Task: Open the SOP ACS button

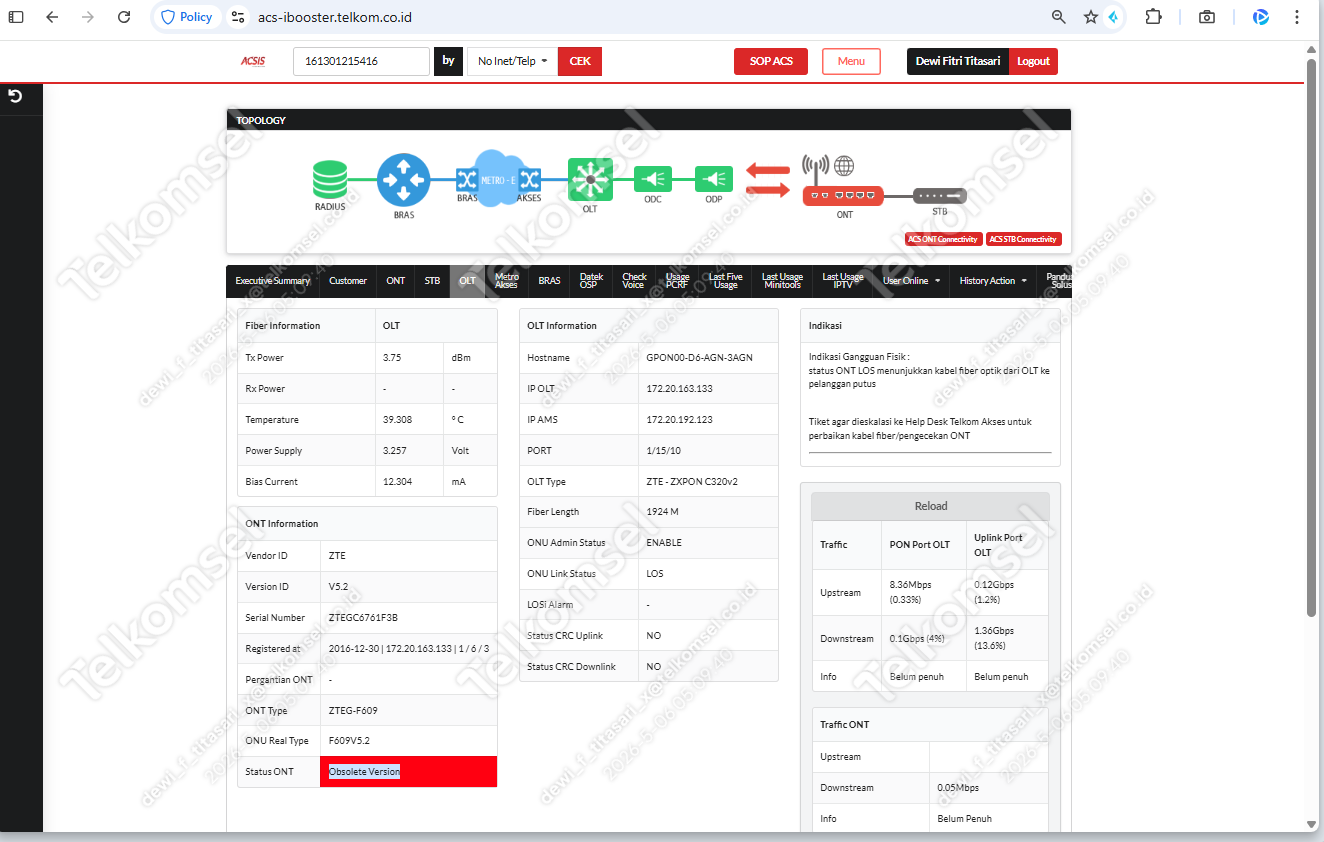Action: point(771,61)
